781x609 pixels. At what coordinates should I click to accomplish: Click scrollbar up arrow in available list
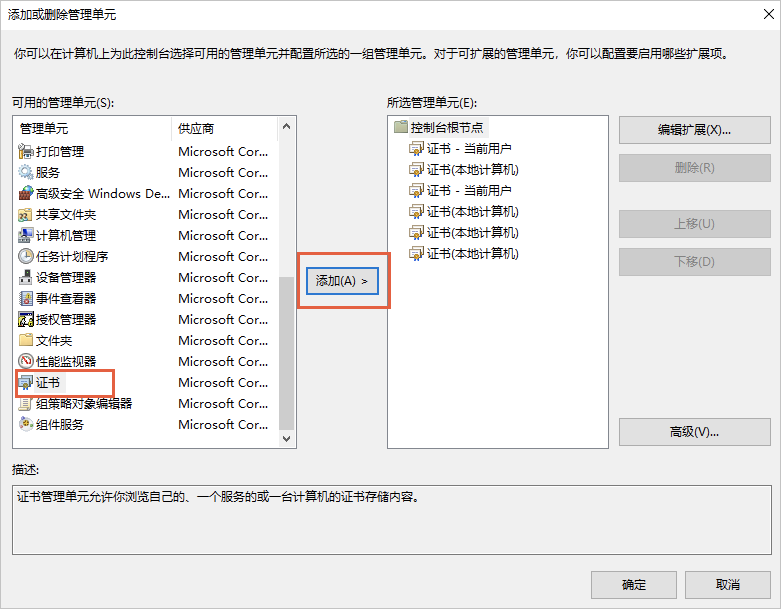tap(287, 127)
